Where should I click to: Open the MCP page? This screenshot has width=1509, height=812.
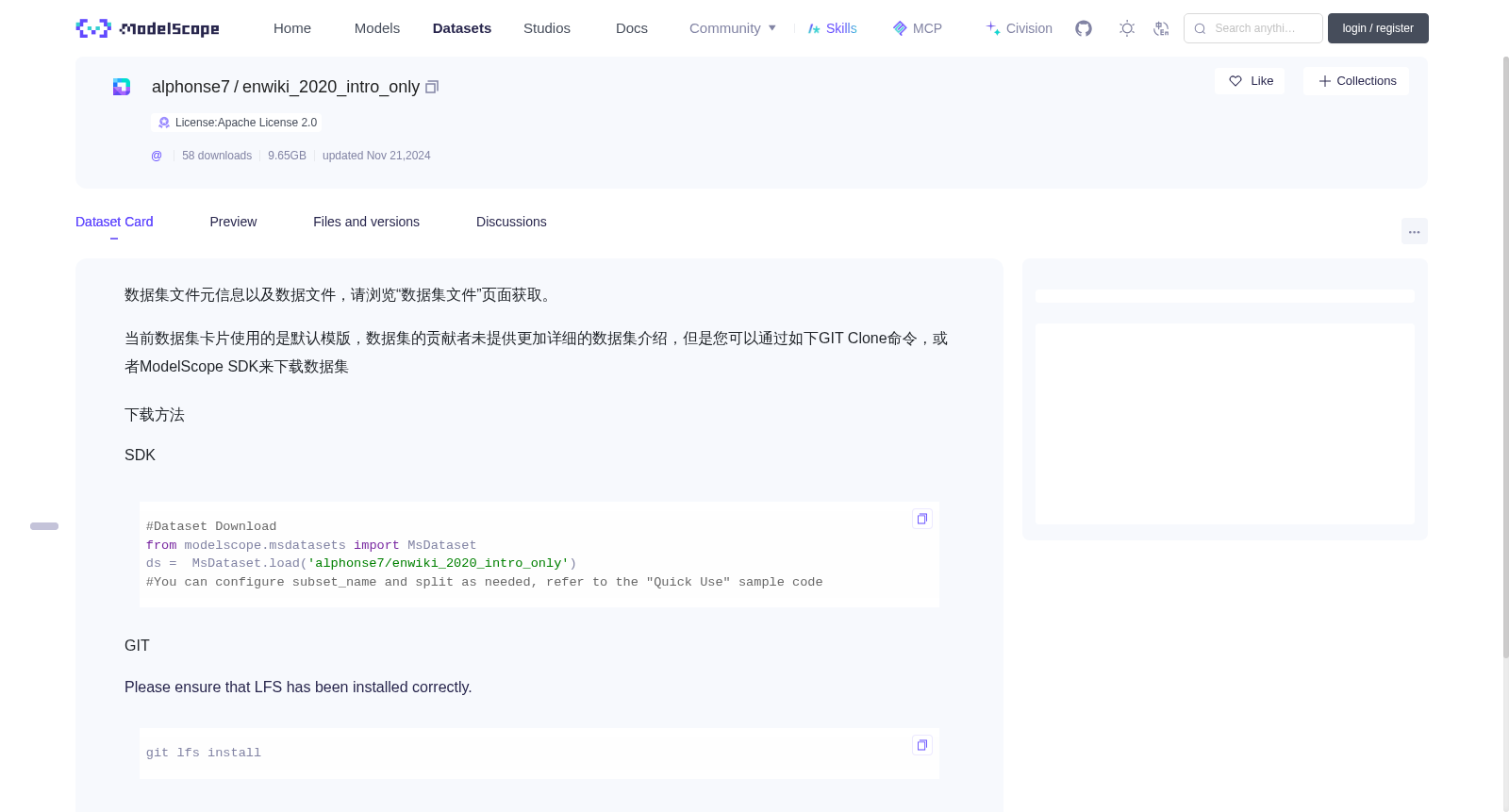click(917, 28)
